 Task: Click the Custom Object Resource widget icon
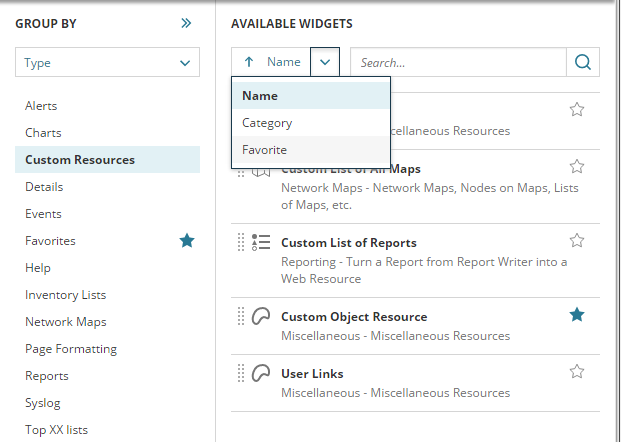click(261, 316)
